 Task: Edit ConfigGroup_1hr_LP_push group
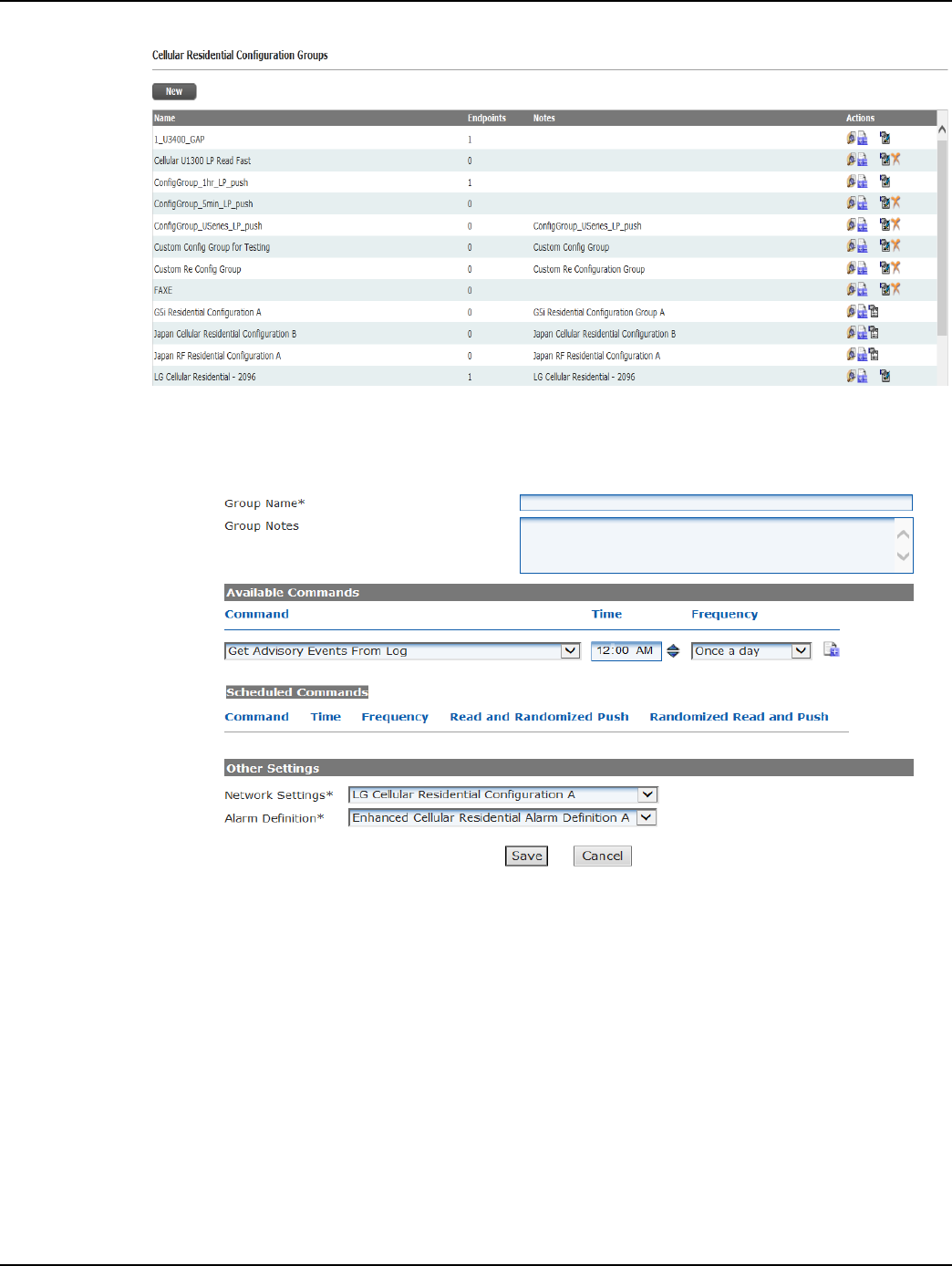pos(885,182)
